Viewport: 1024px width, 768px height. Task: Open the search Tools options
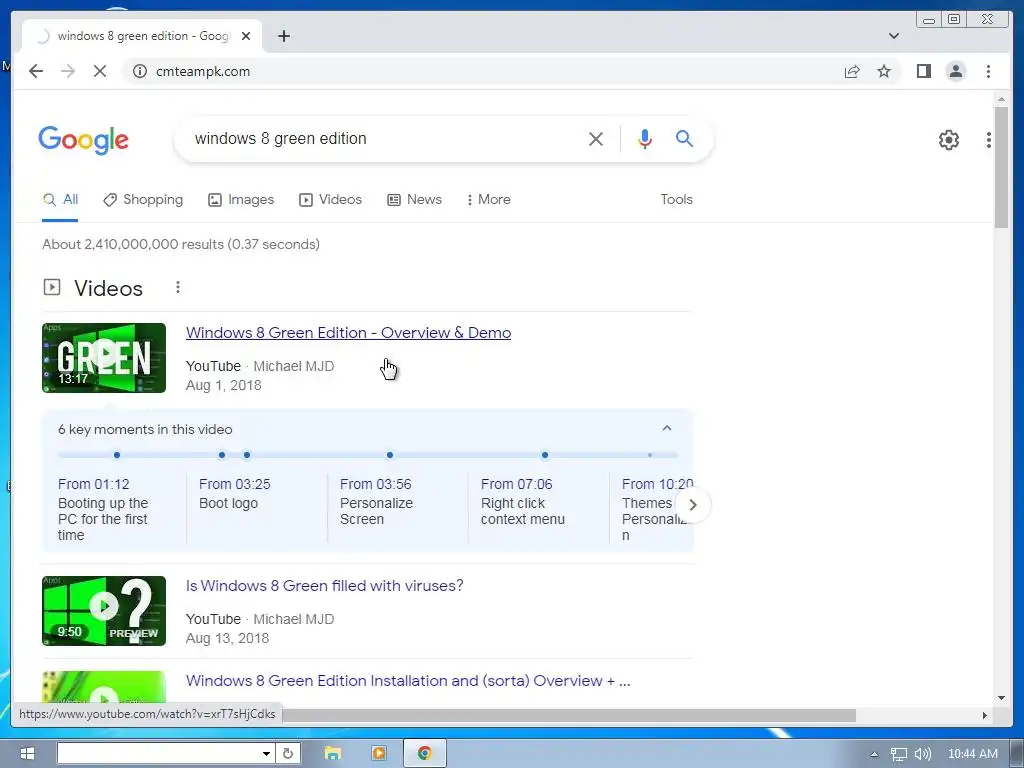click(676, 199)
